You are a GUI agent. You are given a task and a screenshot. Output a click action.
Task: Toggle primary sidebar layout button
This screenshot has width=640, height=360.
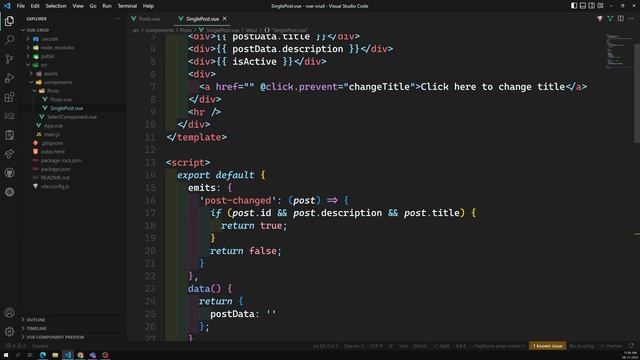(x=574, y=6)
